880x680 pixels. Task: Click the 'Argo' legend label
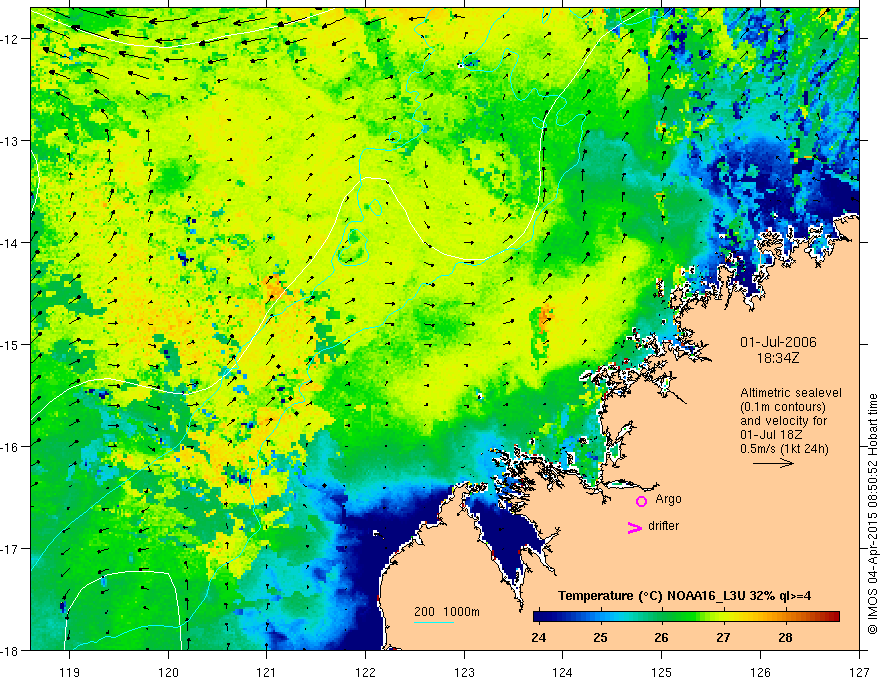(x=668, y=499)
